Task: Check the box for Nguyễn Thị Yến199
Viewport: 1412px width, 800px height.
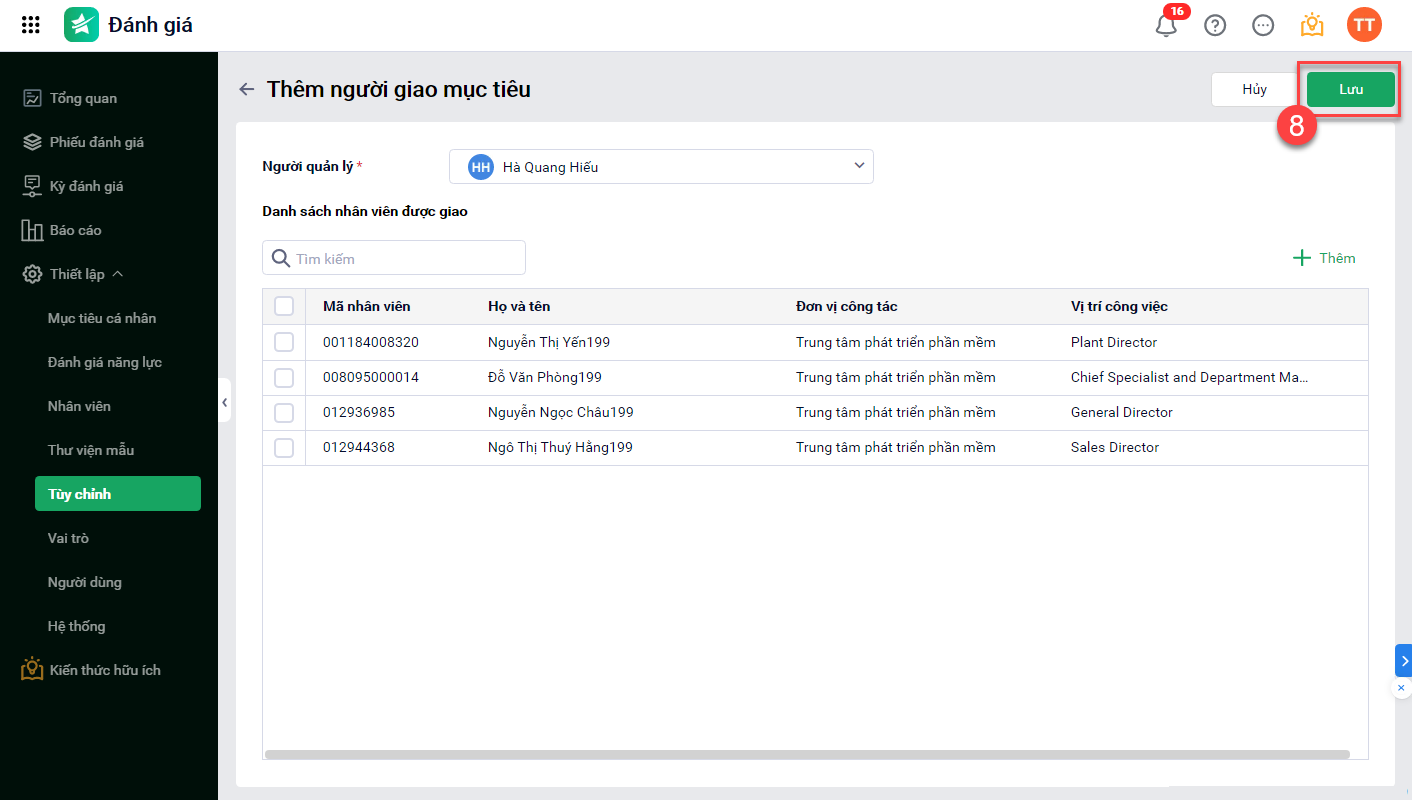Action: 284,342
